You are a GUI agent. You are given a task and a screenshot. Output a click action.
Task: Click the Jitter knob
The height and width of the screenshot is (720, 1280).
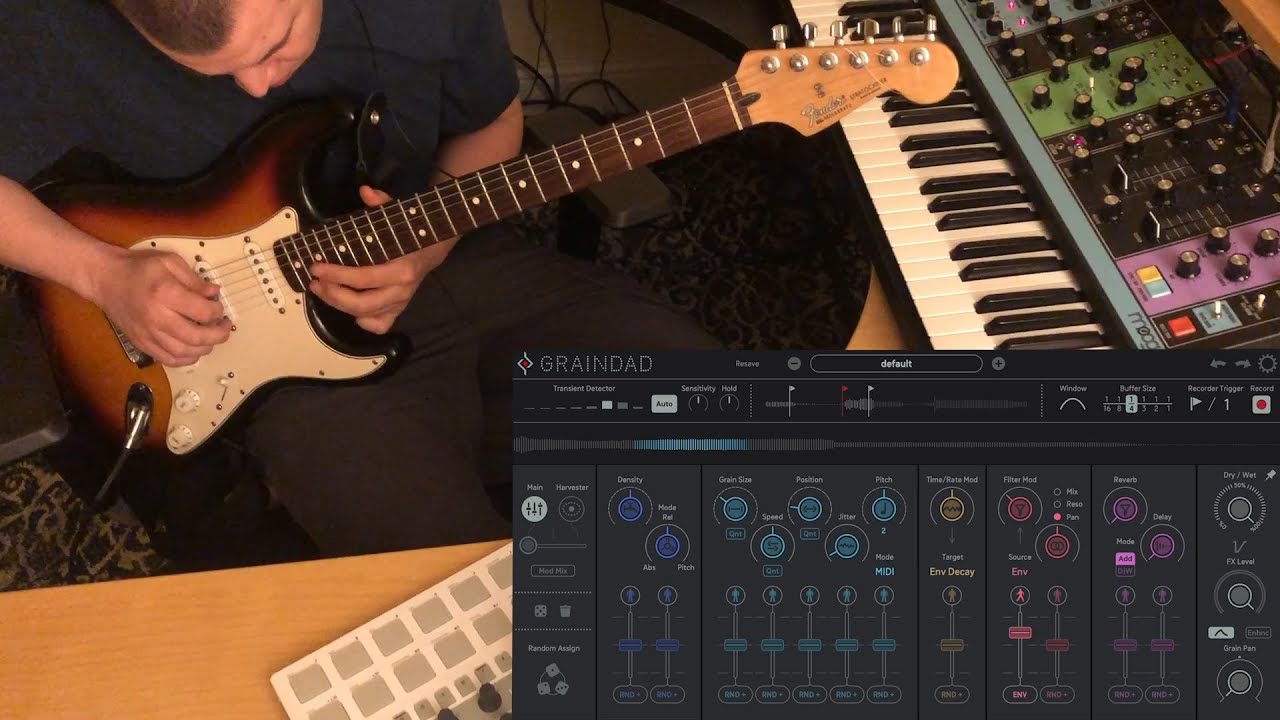coord(847,546)
